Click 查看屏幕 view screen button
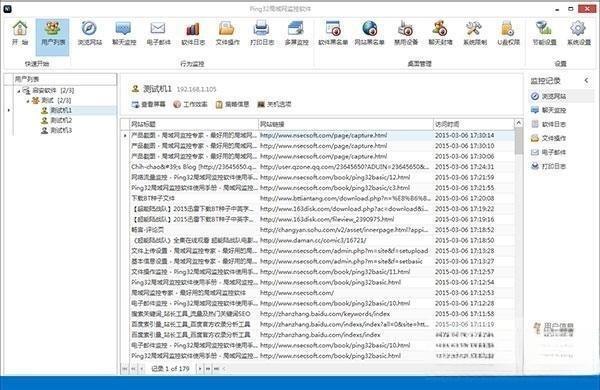Viewport: 600px width, 390px height. coord(148,104)
